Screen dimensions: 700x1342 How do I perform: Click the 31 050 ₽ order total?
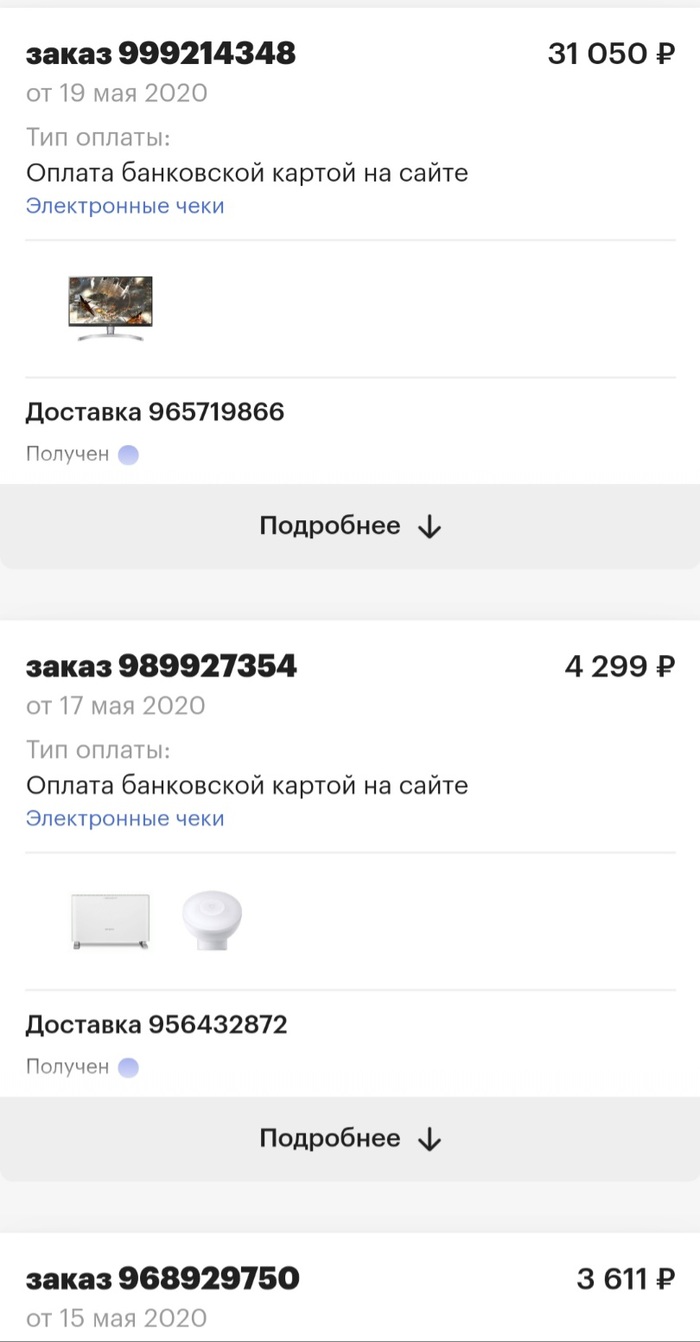pos(611,54)
